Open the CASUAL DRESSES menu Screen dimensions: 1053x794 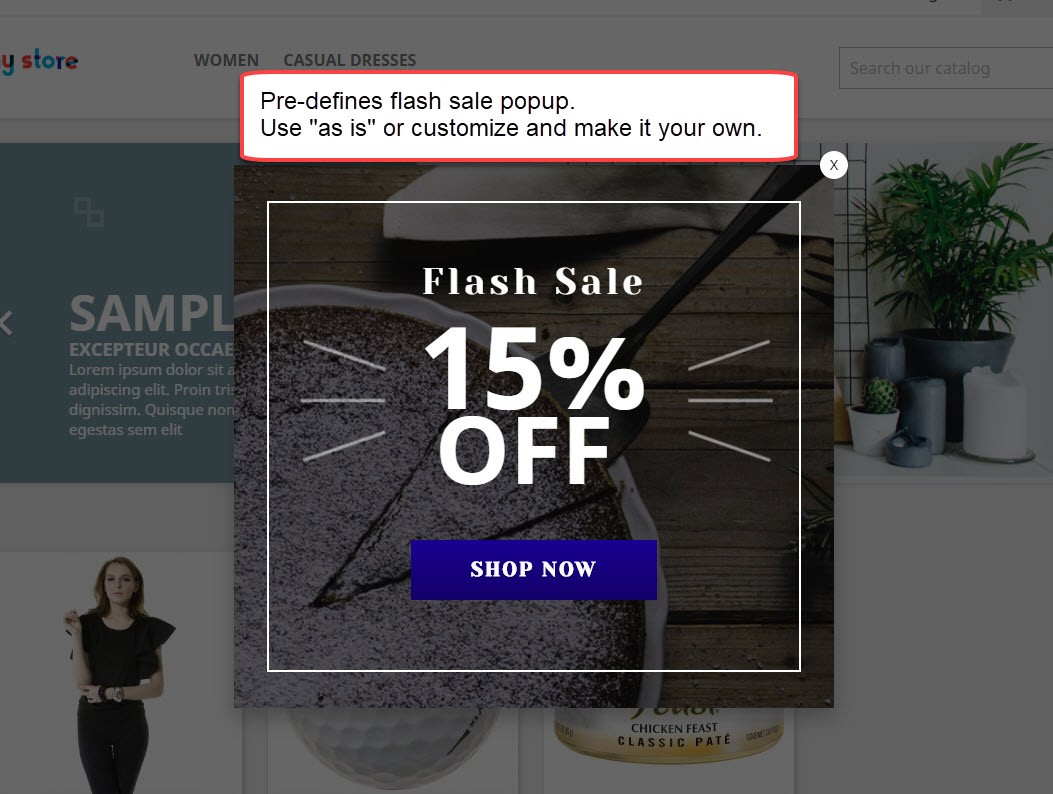tap(350, 60)
